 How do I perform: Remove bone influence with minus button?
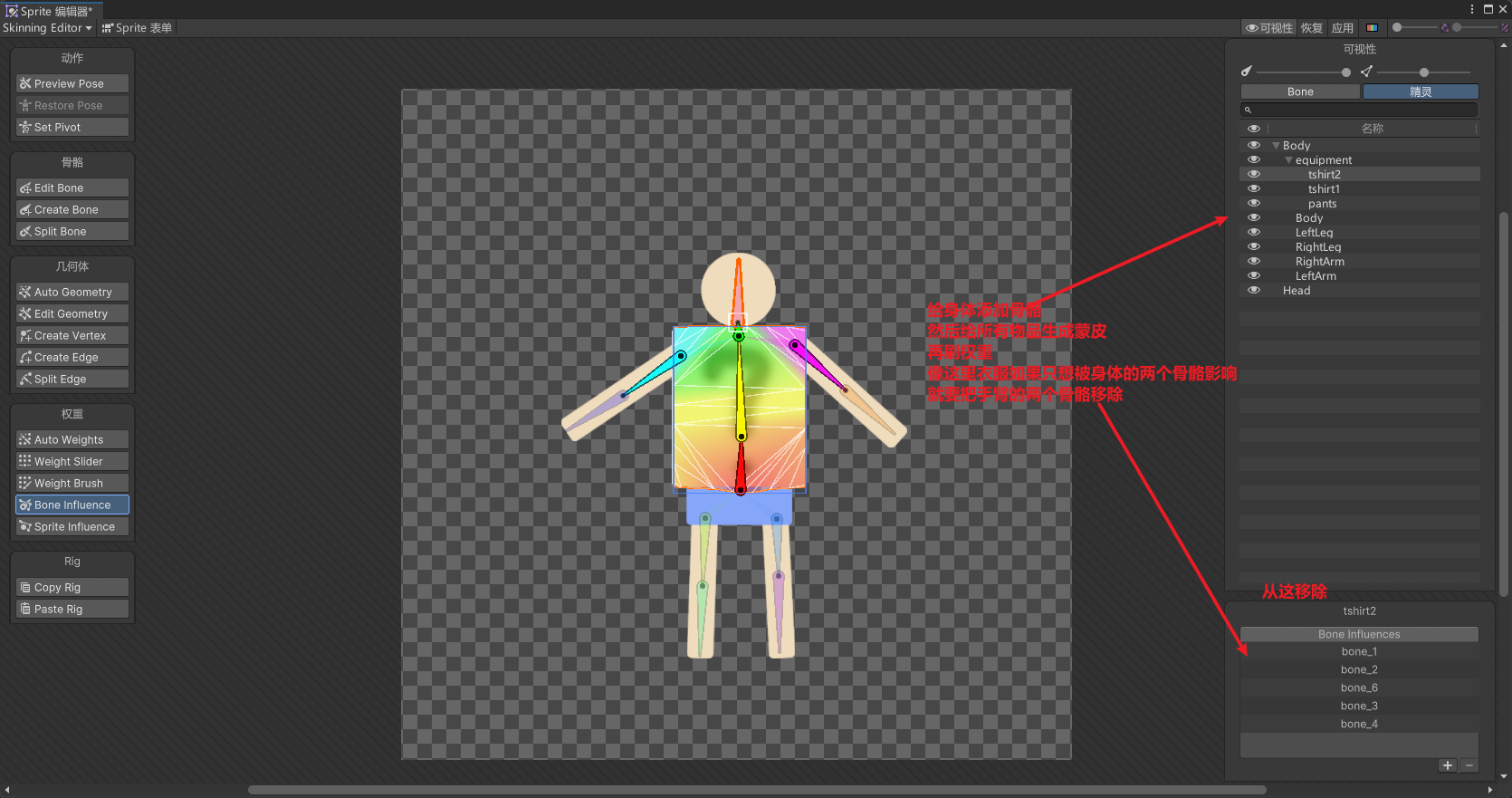1469,765
